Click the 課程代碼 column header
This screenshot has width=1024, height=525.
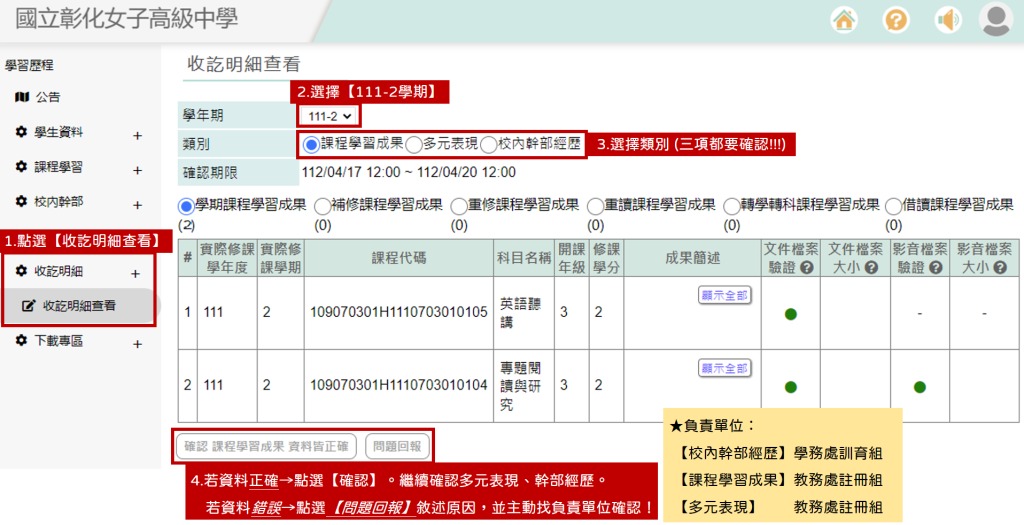click(399, 258)
